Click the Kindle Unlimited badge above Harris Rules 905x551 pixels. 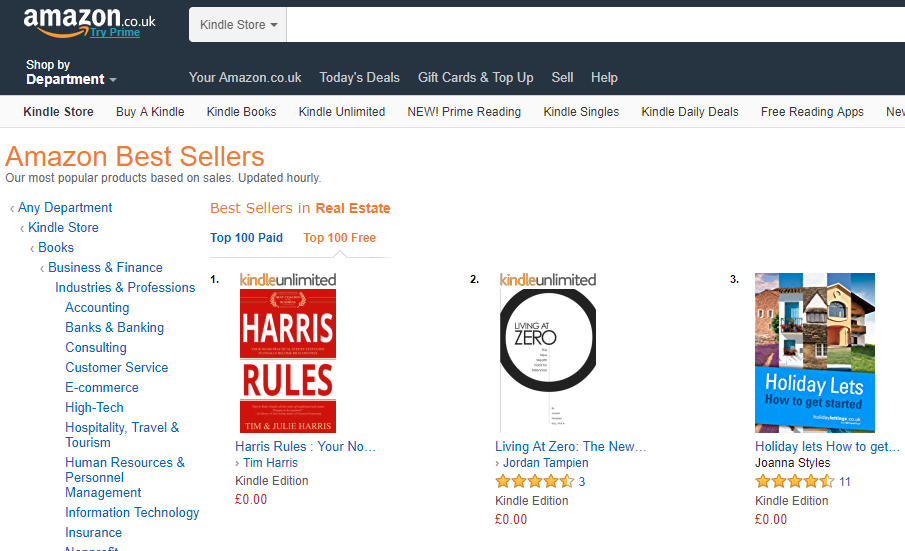click(x=288, y=280)
